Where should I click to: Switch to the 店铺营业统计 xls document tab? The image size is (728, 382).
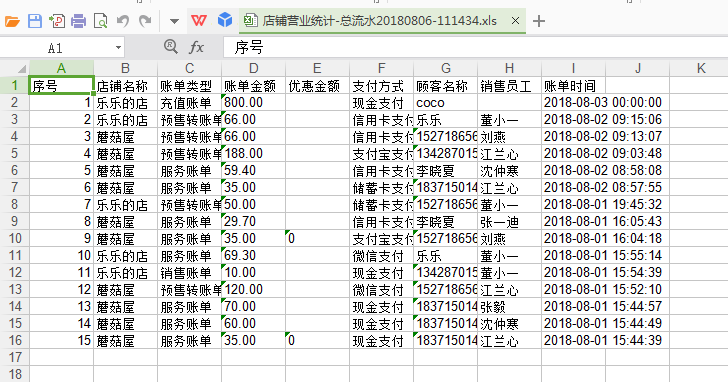coord(379,21)
